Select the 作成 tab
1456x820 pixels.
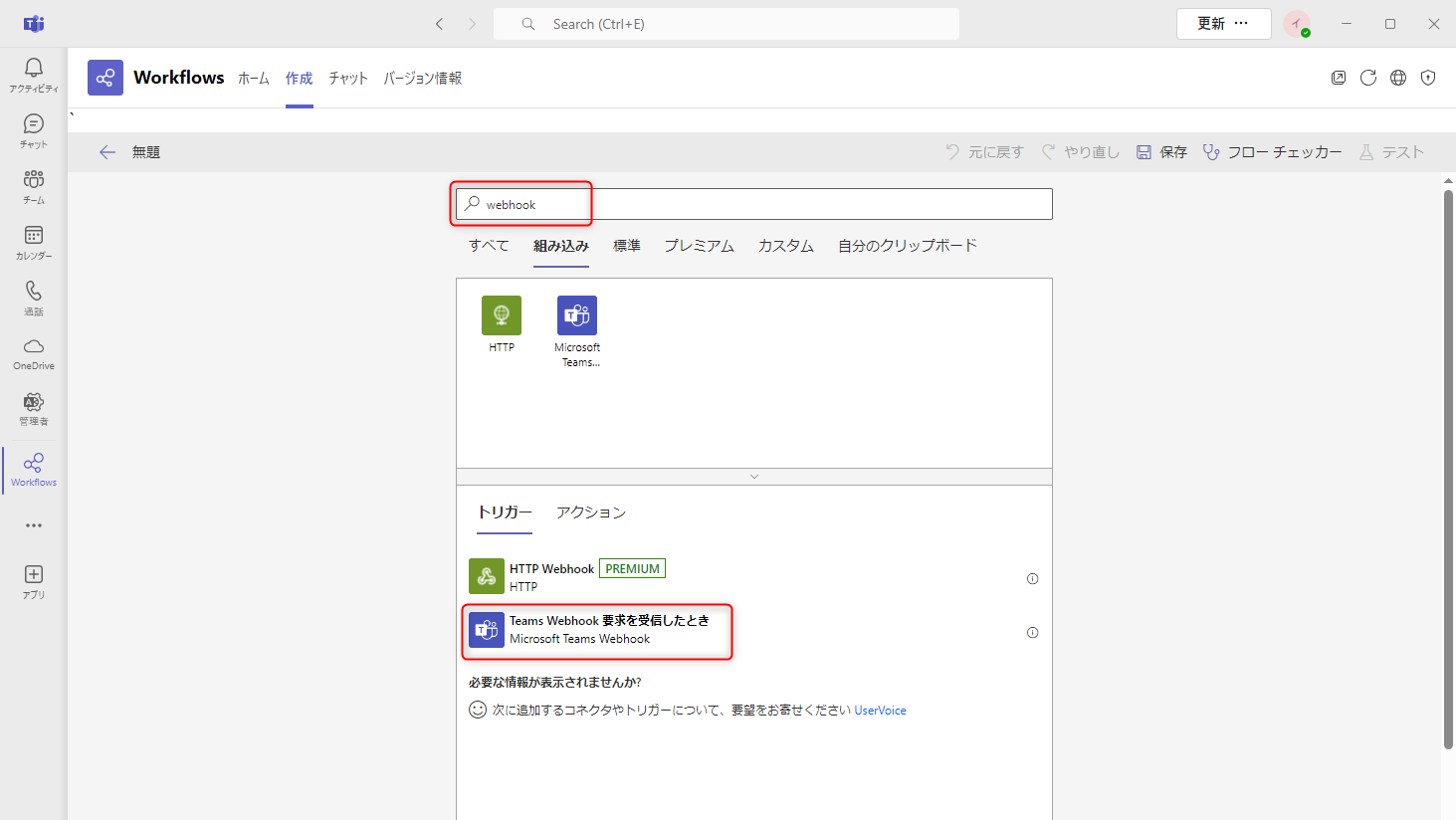point(300,78)
